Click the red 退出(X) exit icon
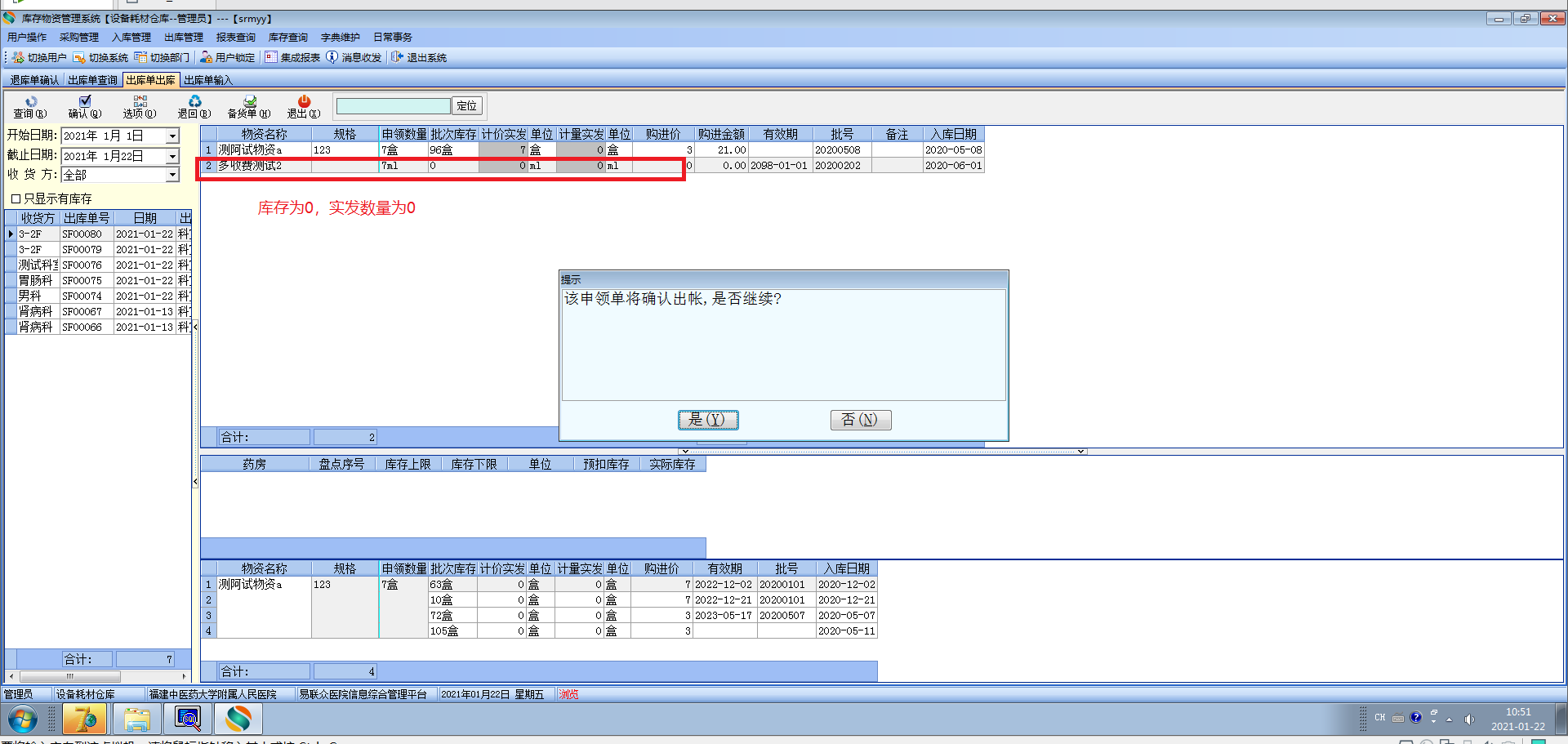This screenshot has width=1568, height=744. (304, 101)
